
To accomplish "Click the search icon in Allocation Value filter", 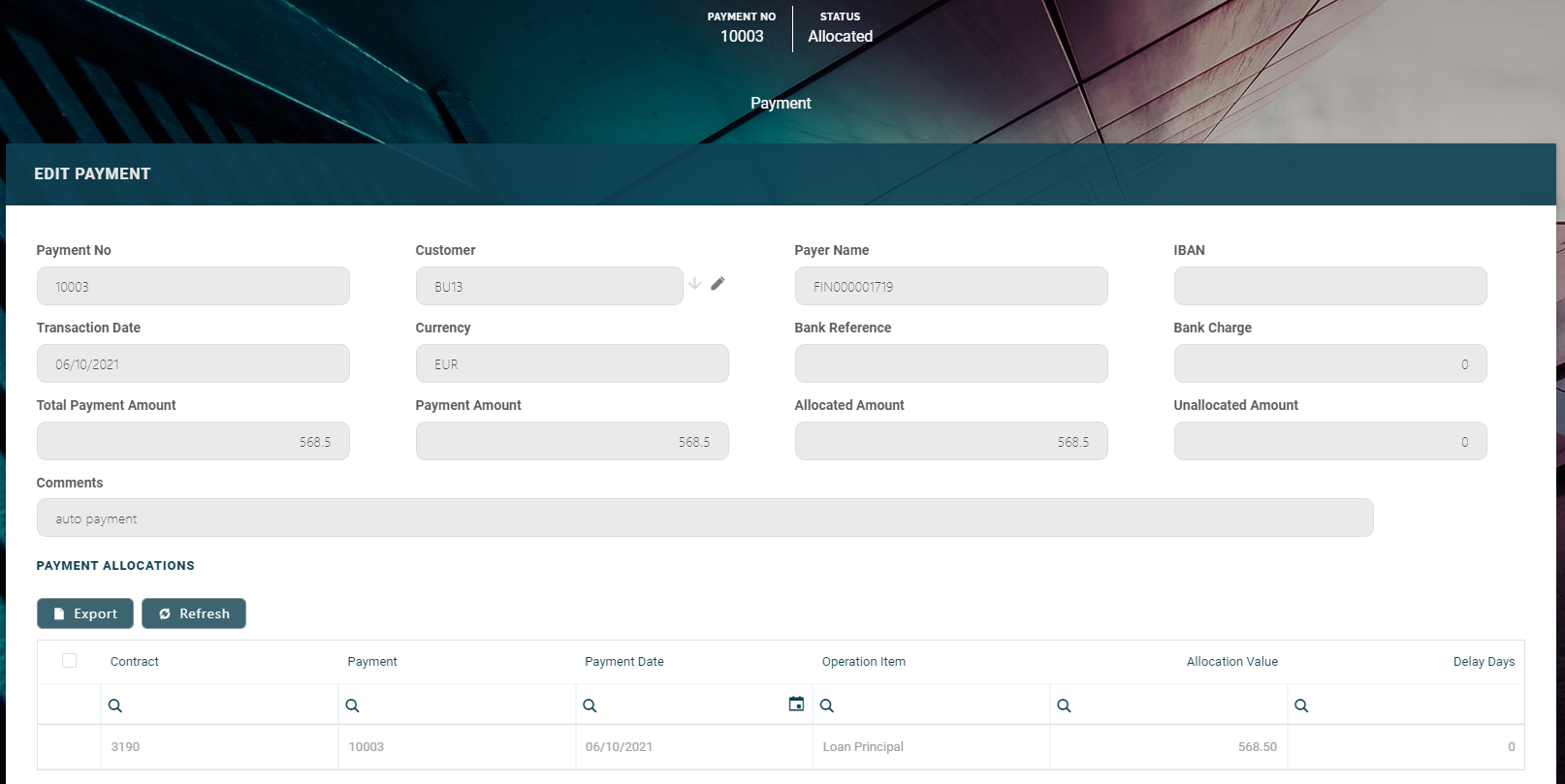I will [1064, 706].
